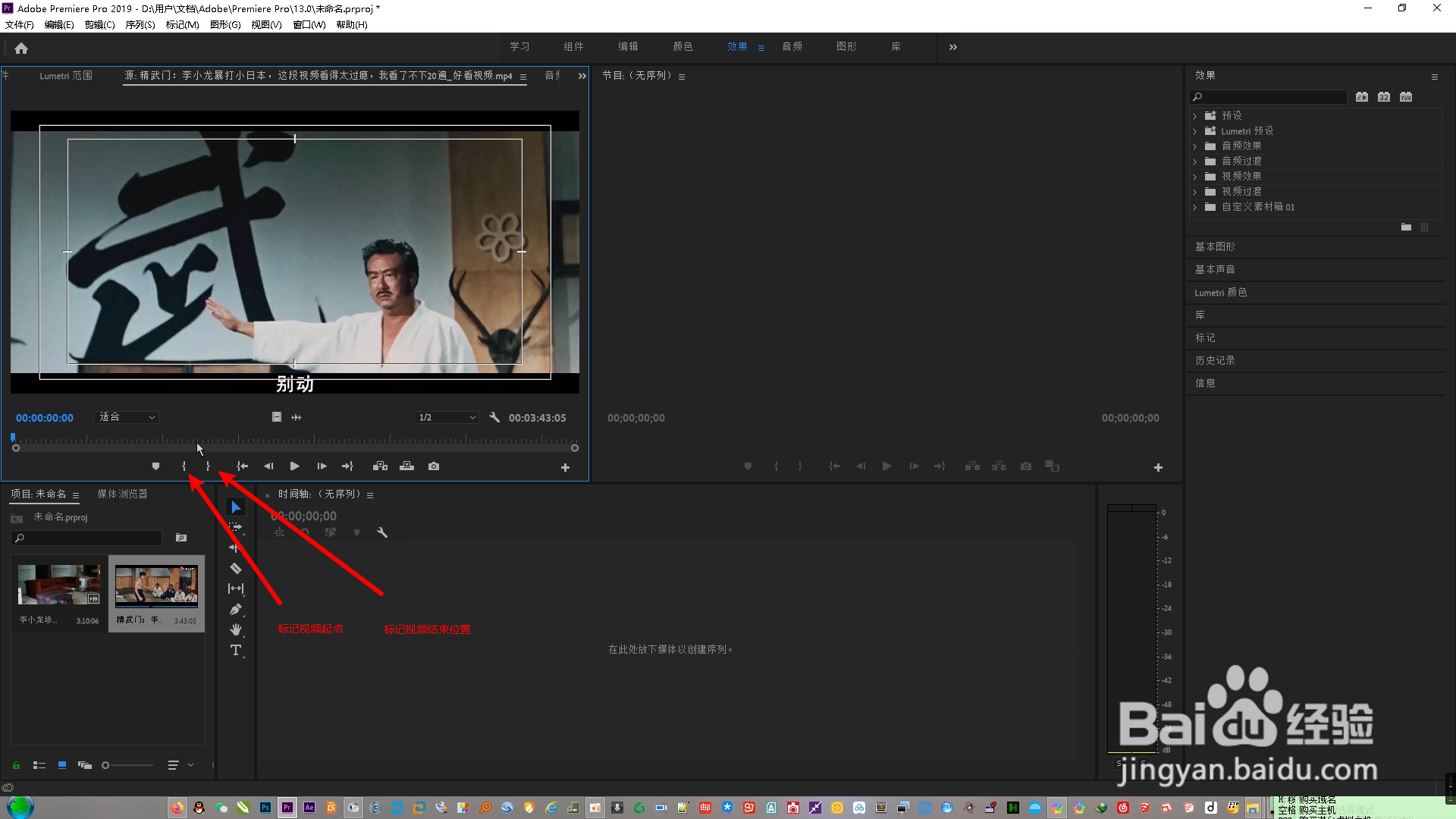Expand the 音频过渡 folder
Screen dimensions: 1456x819
1195,162
